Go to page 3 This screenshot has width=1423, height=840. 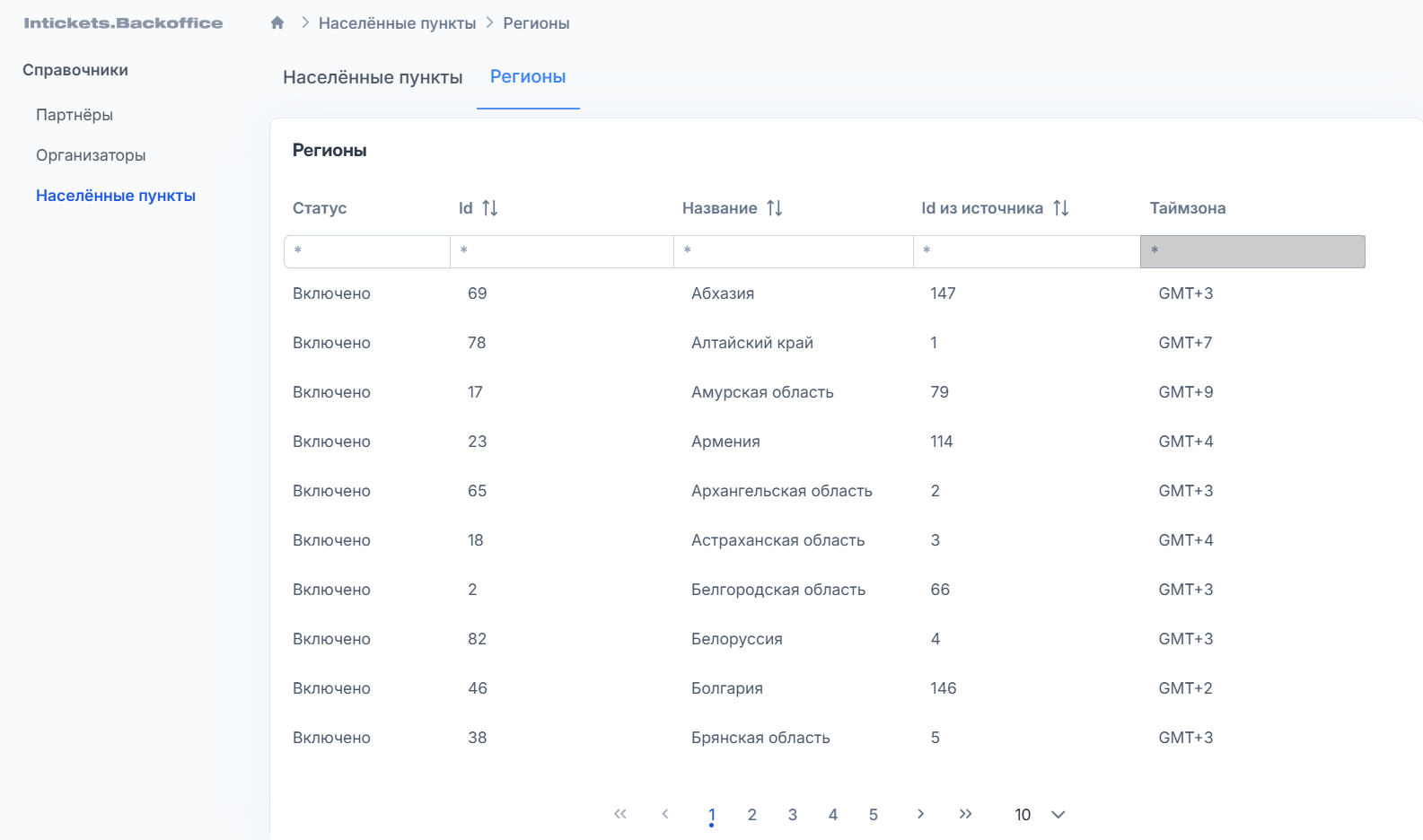(793, 815)
